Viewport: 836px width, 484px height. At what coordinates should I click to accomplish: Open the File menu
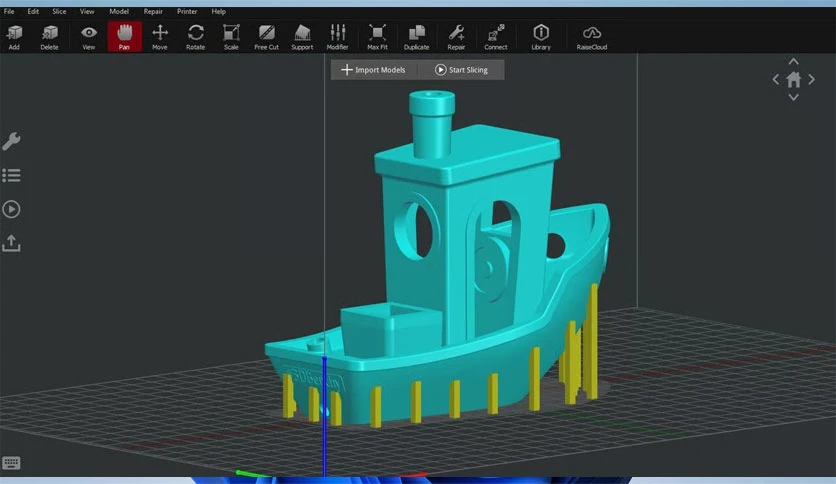9,11
